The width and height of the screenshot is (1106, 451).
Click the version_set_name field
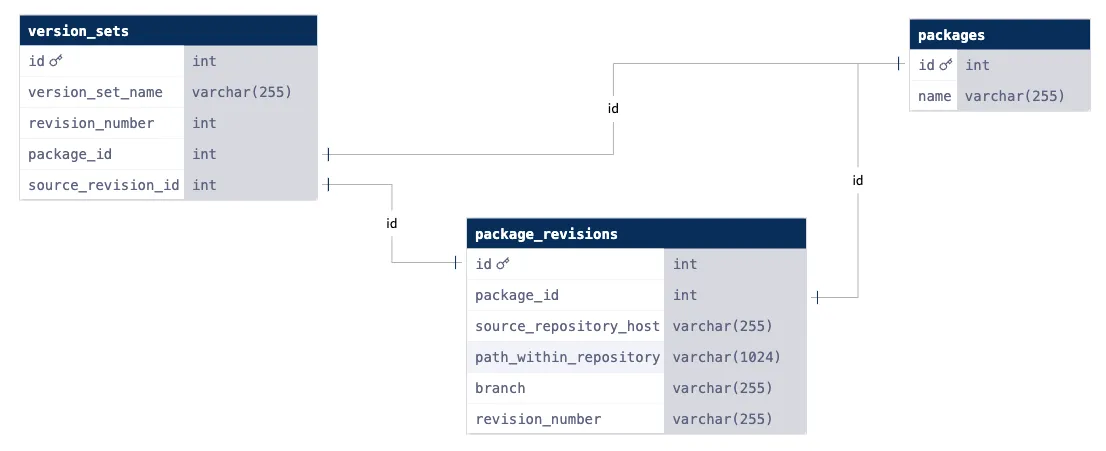point(95,92)
